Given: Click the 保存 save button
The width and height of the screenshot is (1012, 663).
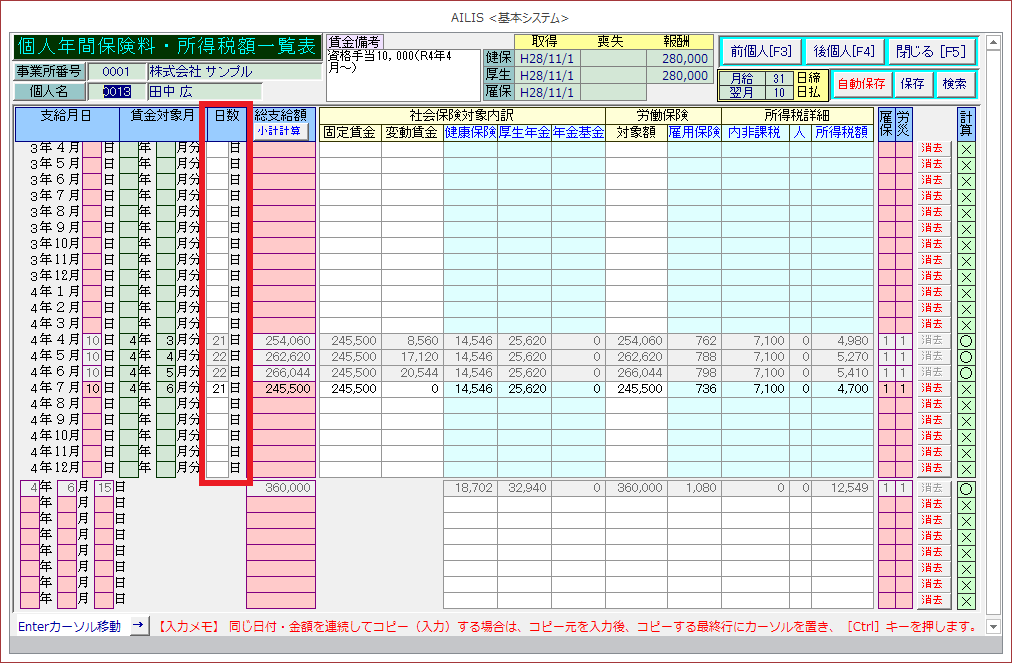Looking at the screenshot, I should tap(912, 84).
